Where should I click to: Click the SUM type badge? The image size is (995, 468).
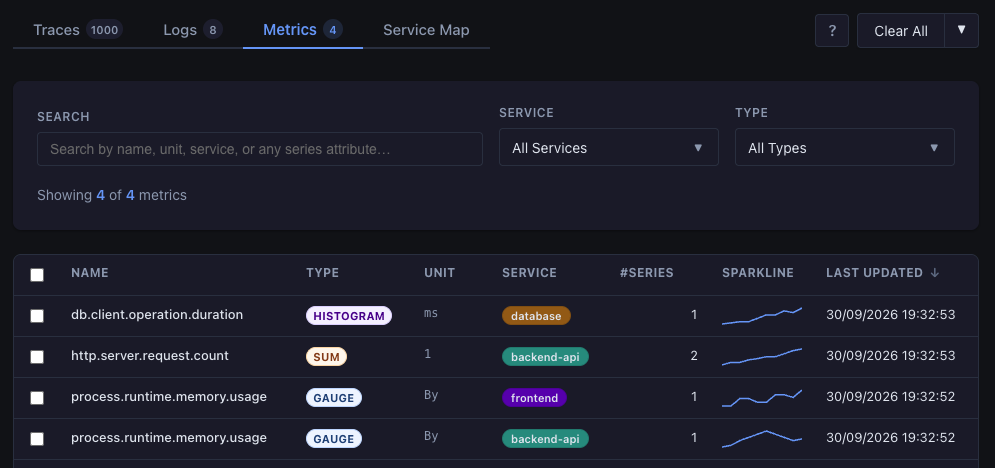coord(326,357)
